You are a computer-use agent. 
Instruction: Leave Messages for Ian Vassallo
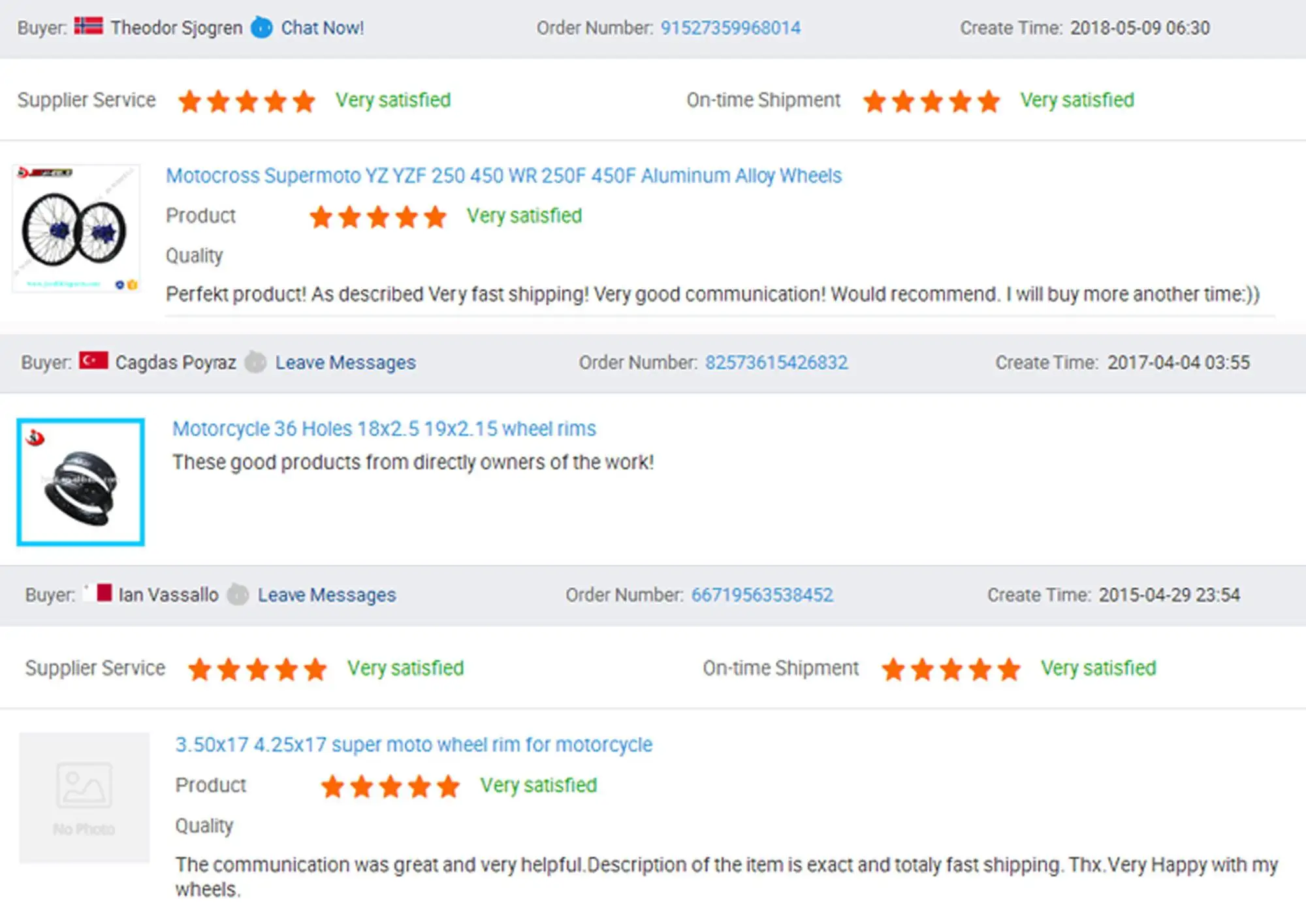[326, 595]
